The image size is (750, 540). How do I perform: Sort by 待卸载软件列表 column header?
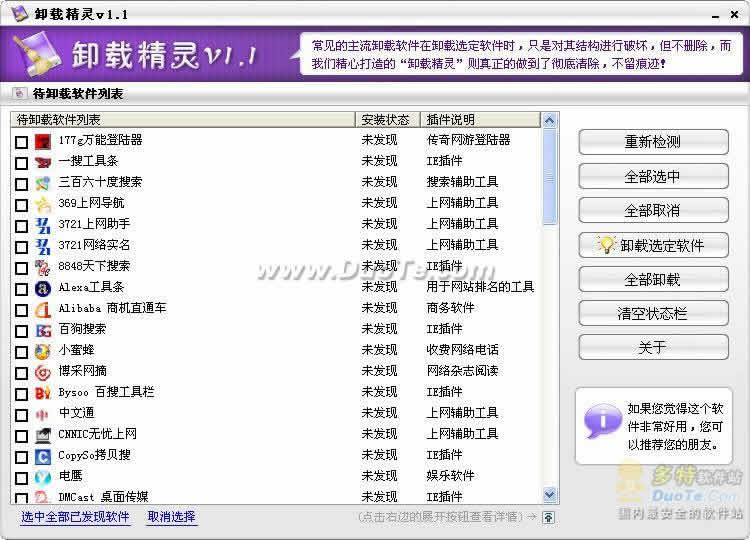pyautogui.click(x=183, y=120)
